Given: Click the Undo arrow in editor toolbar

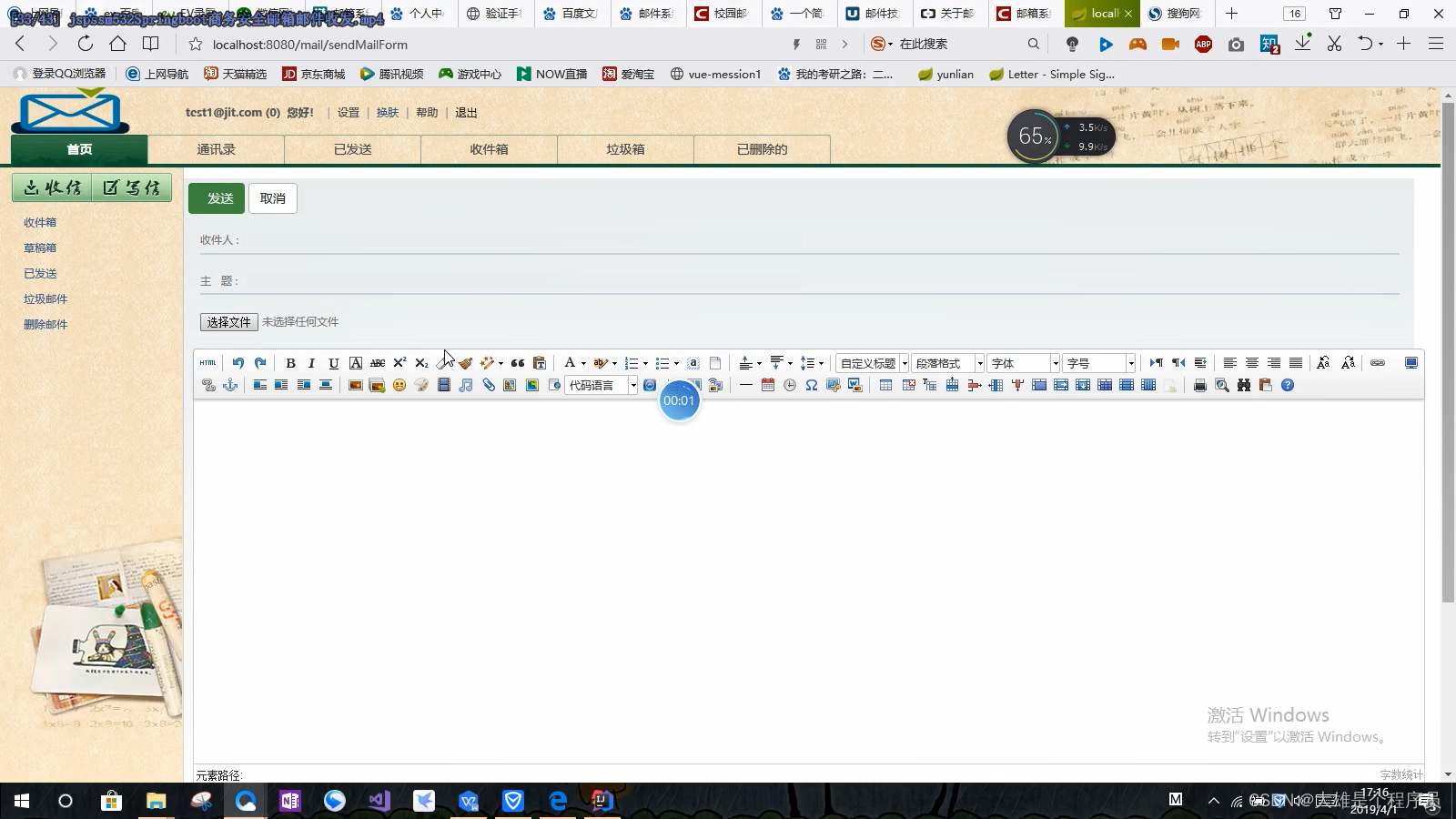Looking at the screenshot, I should tap(238, 363).
